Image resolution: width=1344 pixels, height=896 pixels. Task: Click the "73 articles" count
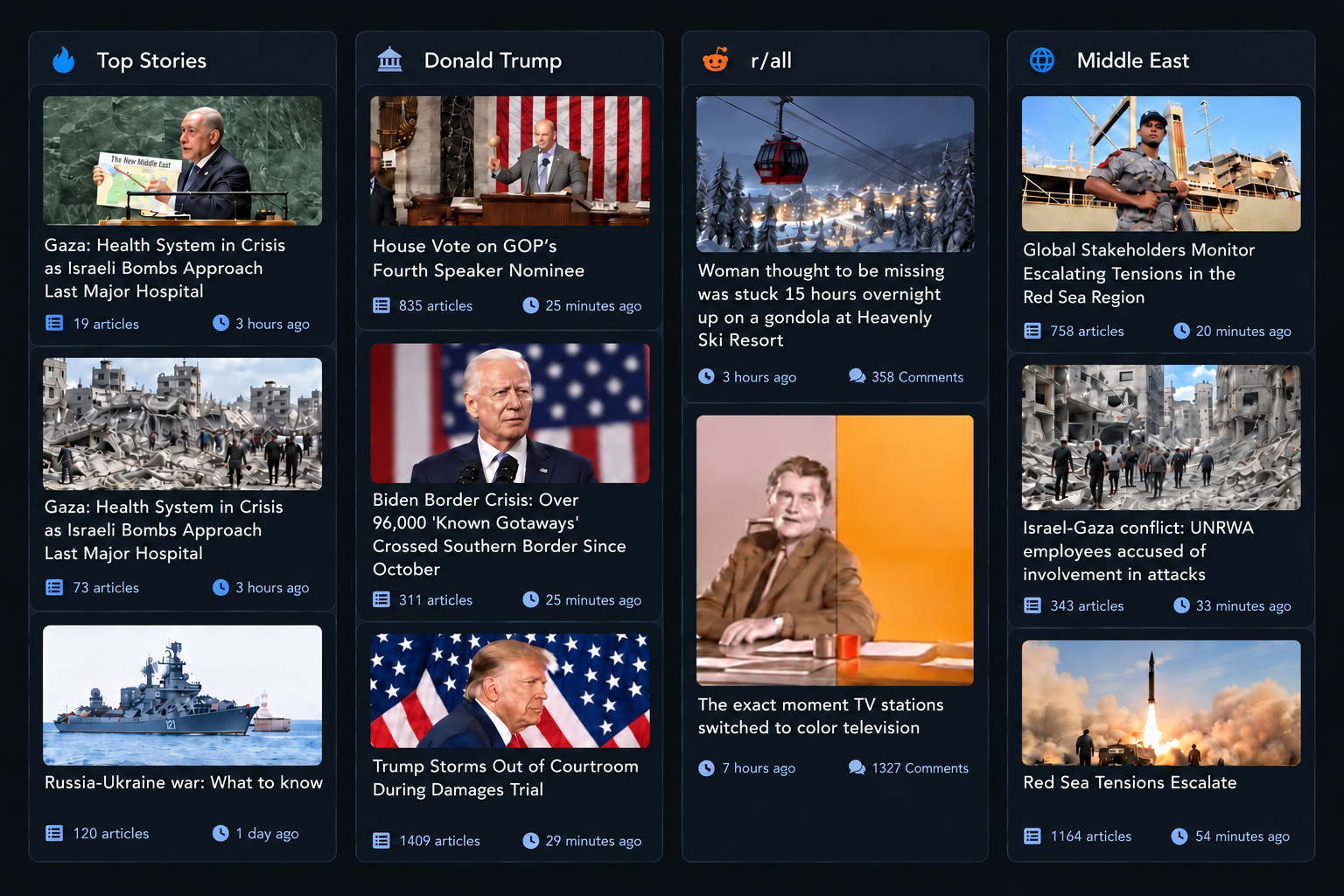[x=106, y=588]
